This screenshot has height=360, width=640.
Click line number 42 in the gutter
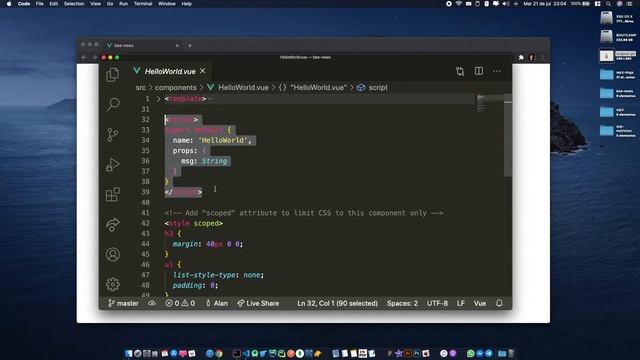point(145,223)
